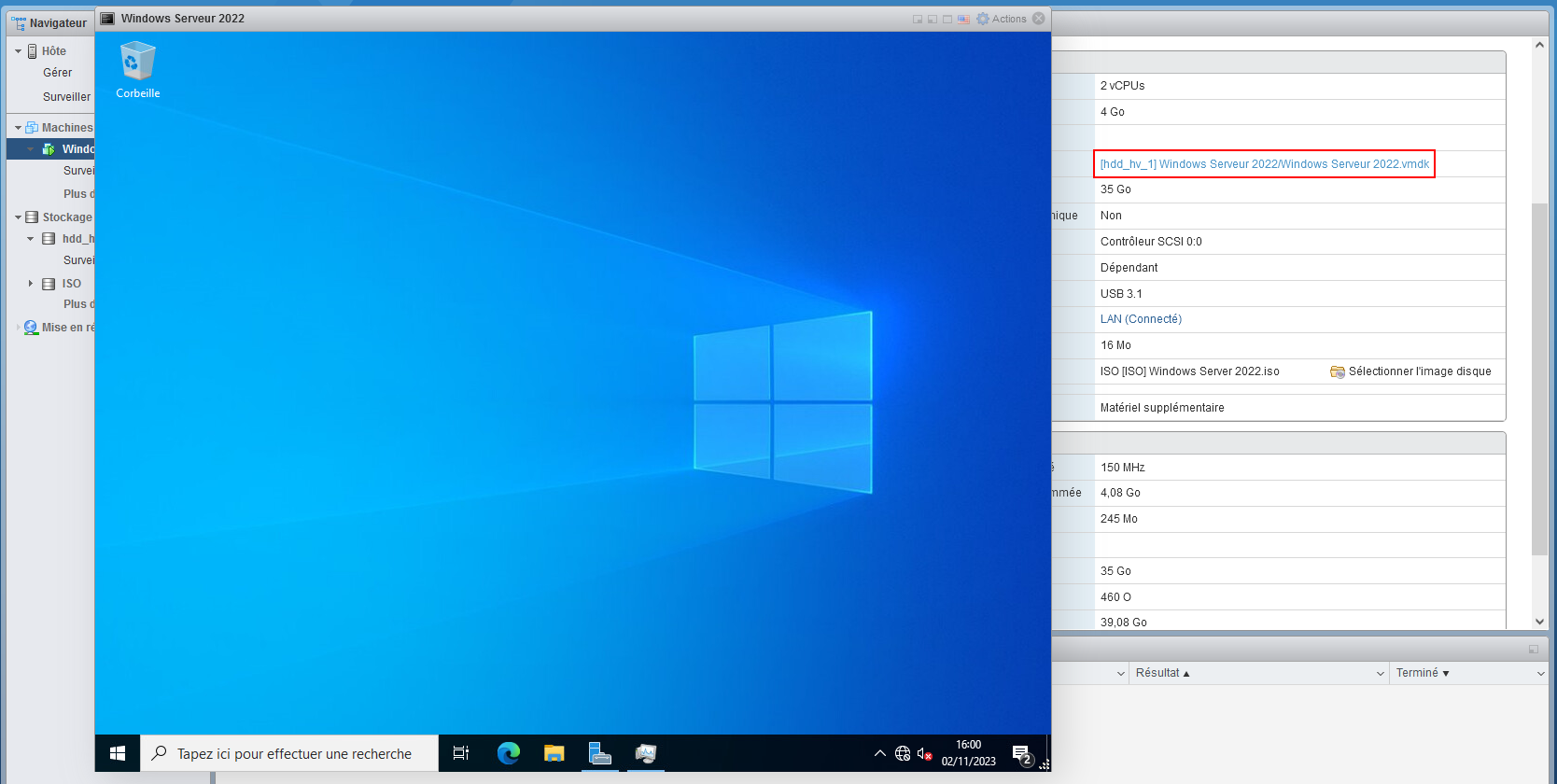Open the performance monitor taskbar app
The image size is (1557, 784).
click(646, 753)
